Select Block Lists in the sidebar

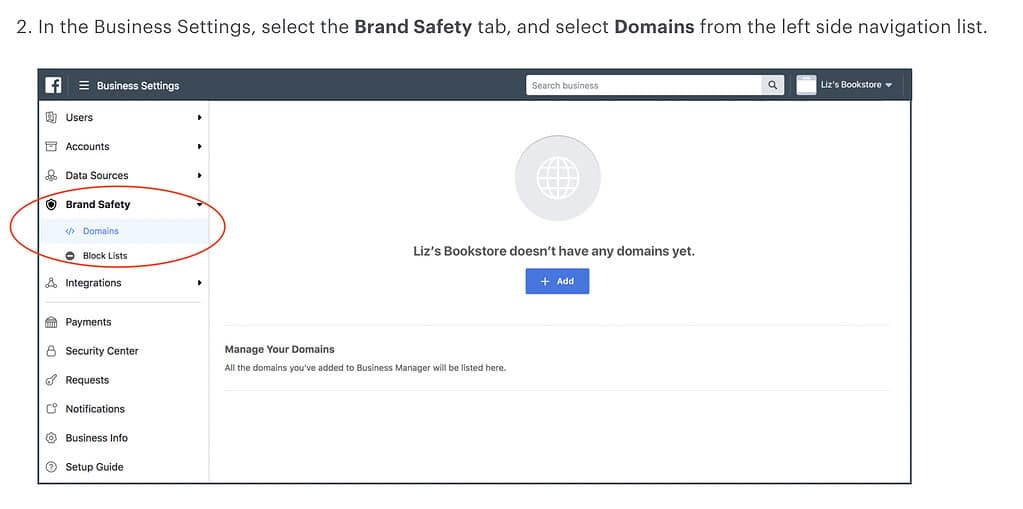pyautogui.click(x=104, y=256)
